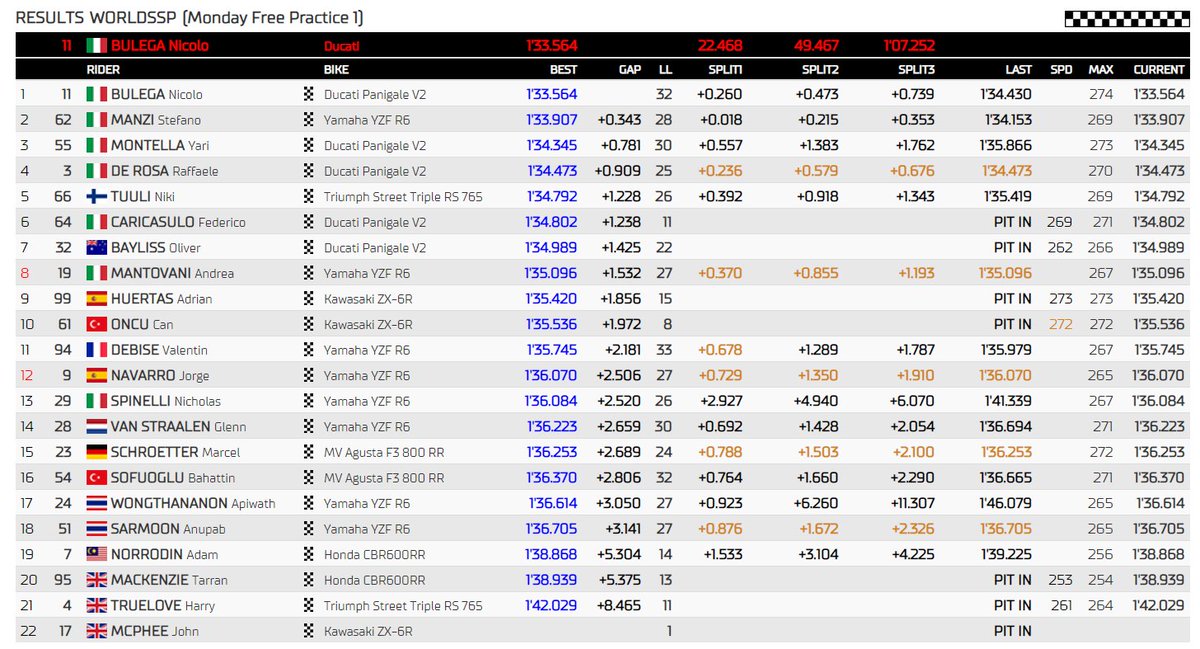Viewport: 1200px width, 649px height.
Task: Click the chequered flag icon at top right
Action: (x=1125, y=17)
